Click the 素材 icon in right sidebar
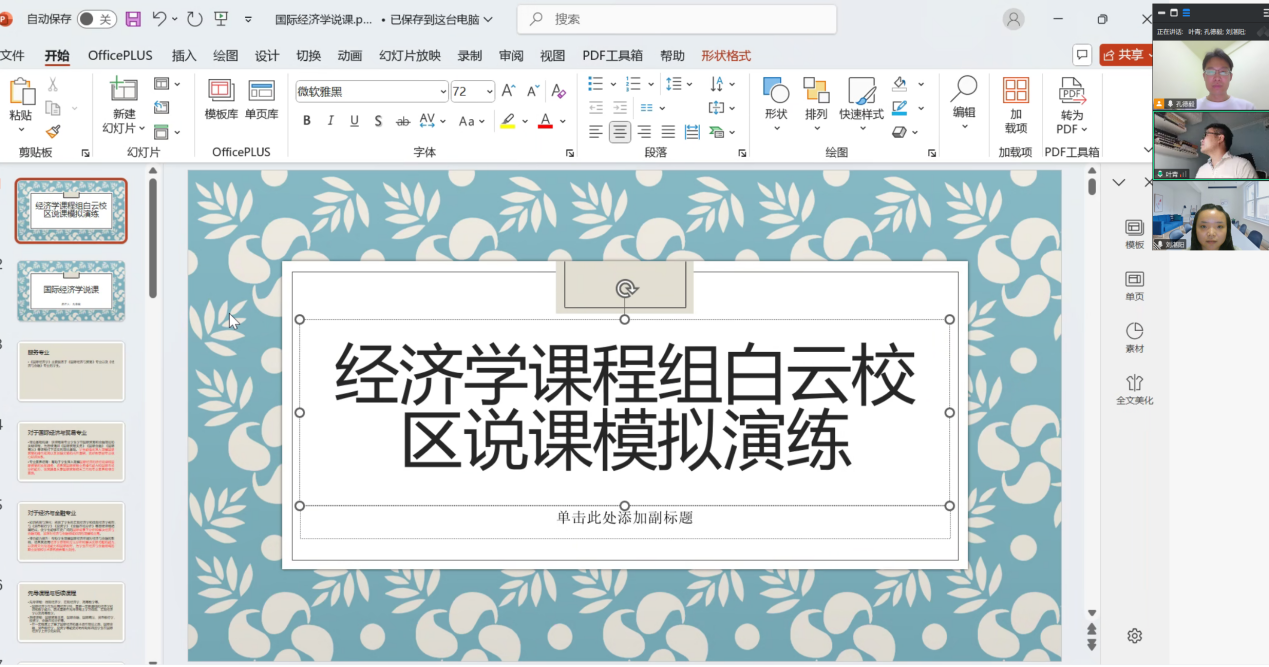 (1134, 337)
